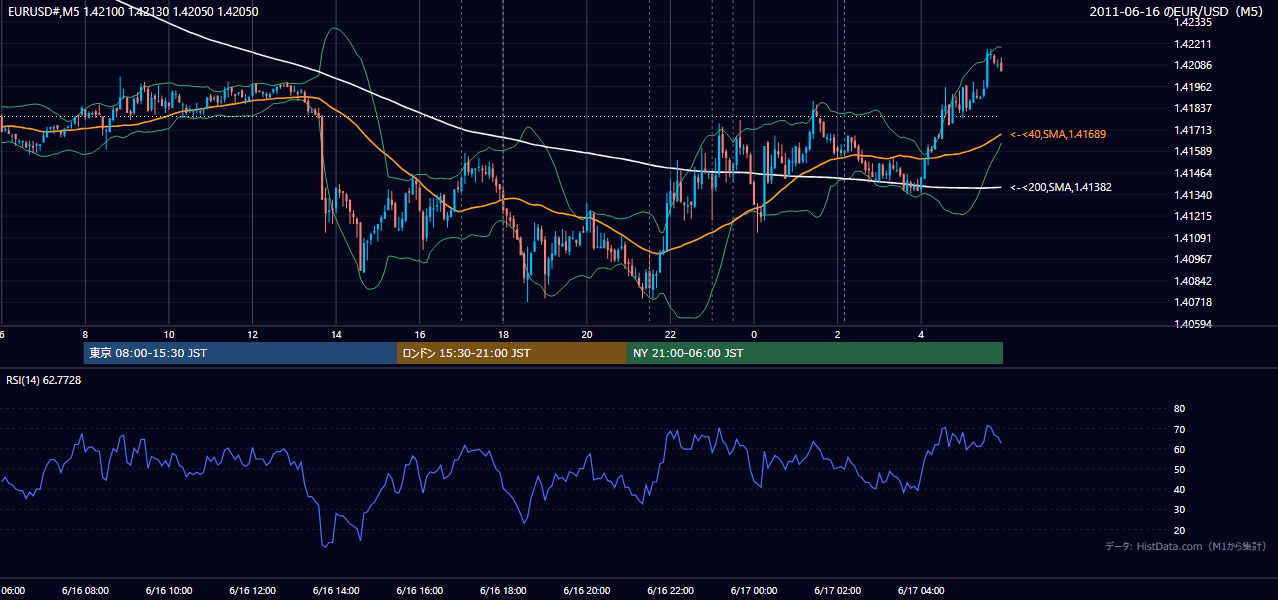Click the RSI(14) 62.7728 indicator label

44,380
